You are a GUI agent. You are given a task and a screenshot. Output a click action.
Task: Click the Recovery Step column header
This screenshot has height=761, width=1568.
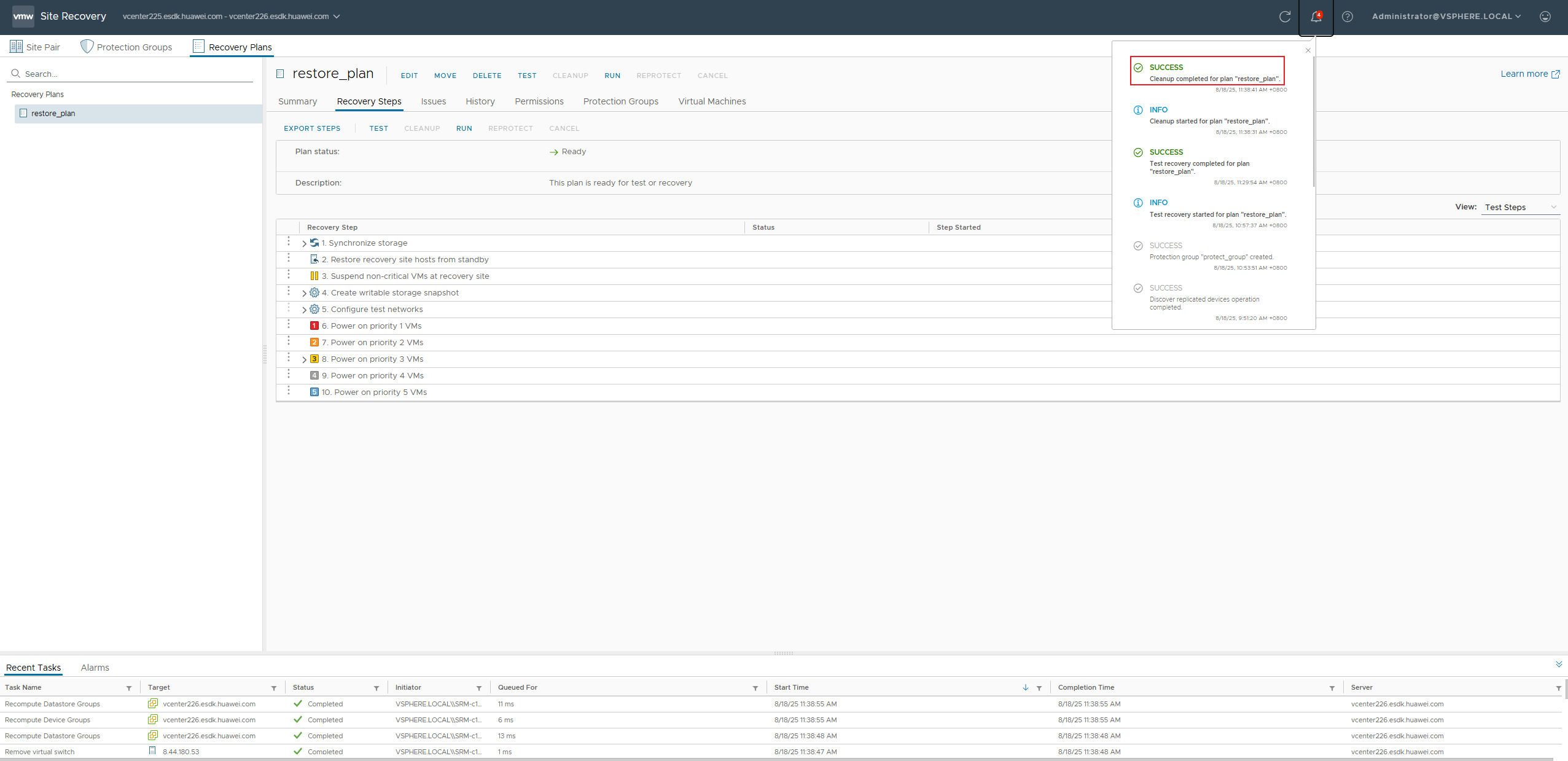[332, 227]
